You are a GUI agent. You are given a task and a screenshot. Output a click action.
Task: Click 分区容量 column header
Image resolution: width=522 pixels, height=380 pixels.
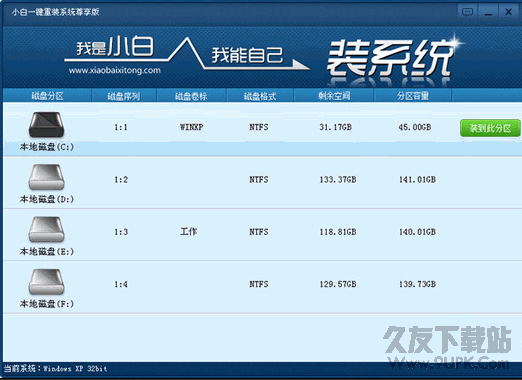(413, 96)
